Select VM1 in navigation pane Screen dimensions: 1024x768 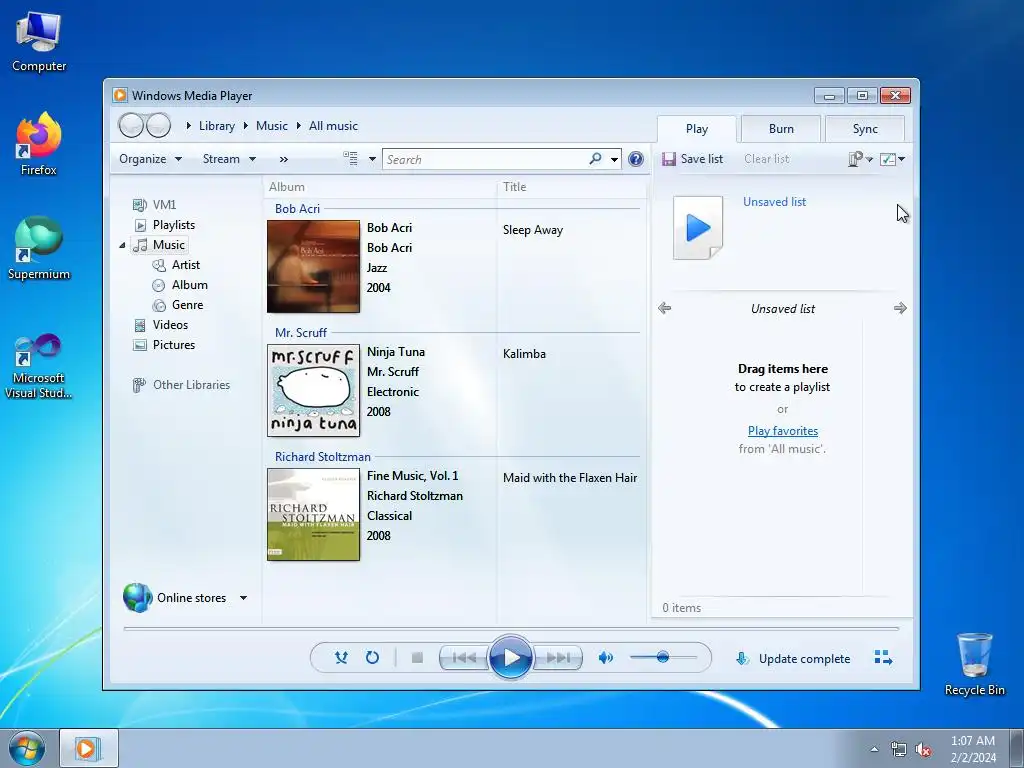(154, 204)
